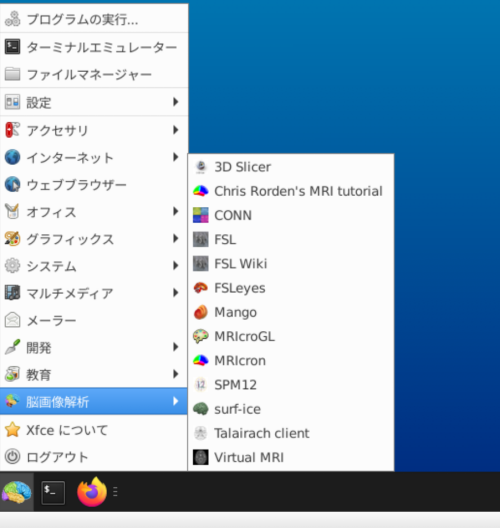
Task: Expand the システム submenu arrow
Action: [x=175, y=266]
